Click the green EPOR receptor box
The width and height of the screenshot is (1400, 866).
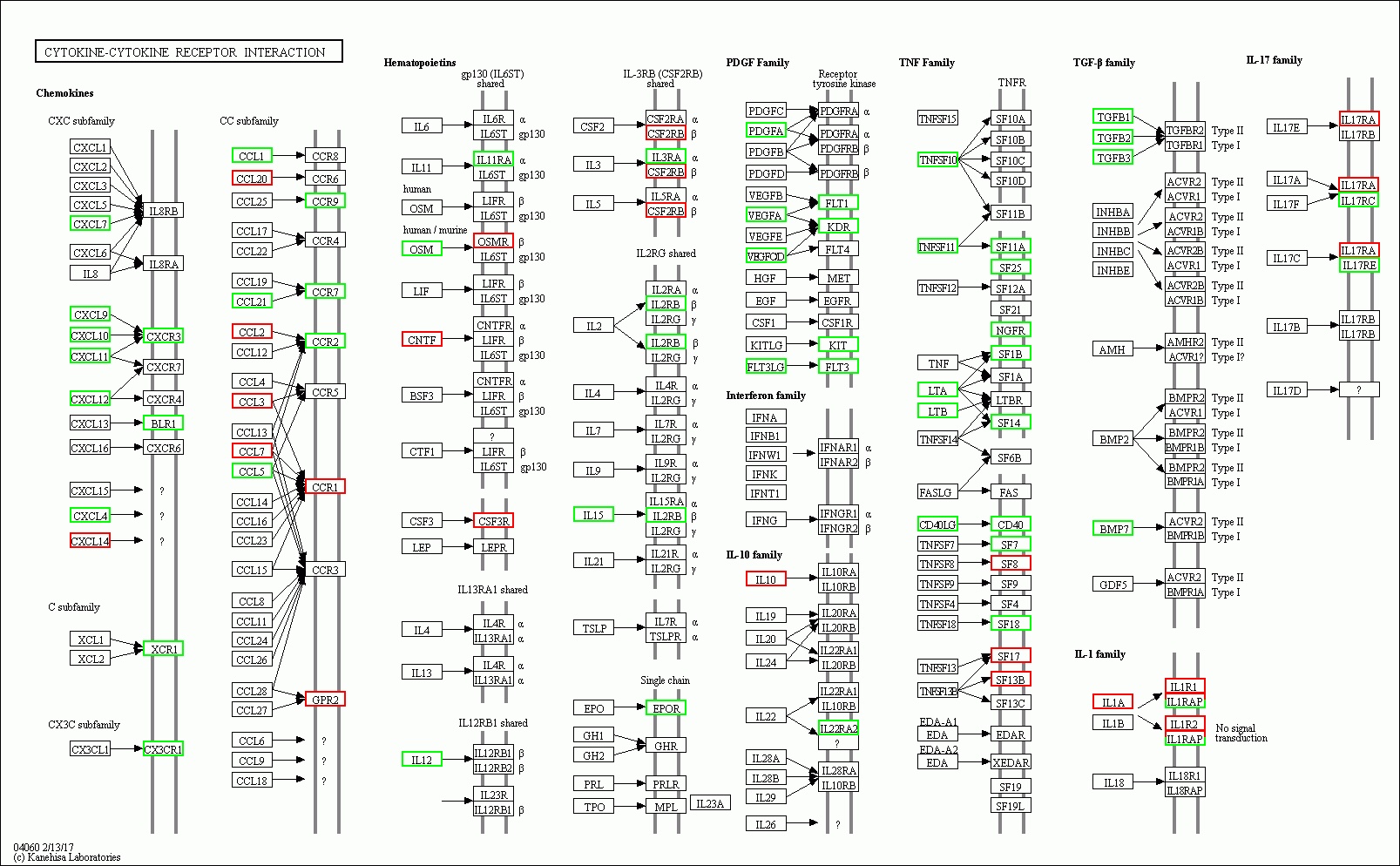point(666,708)
